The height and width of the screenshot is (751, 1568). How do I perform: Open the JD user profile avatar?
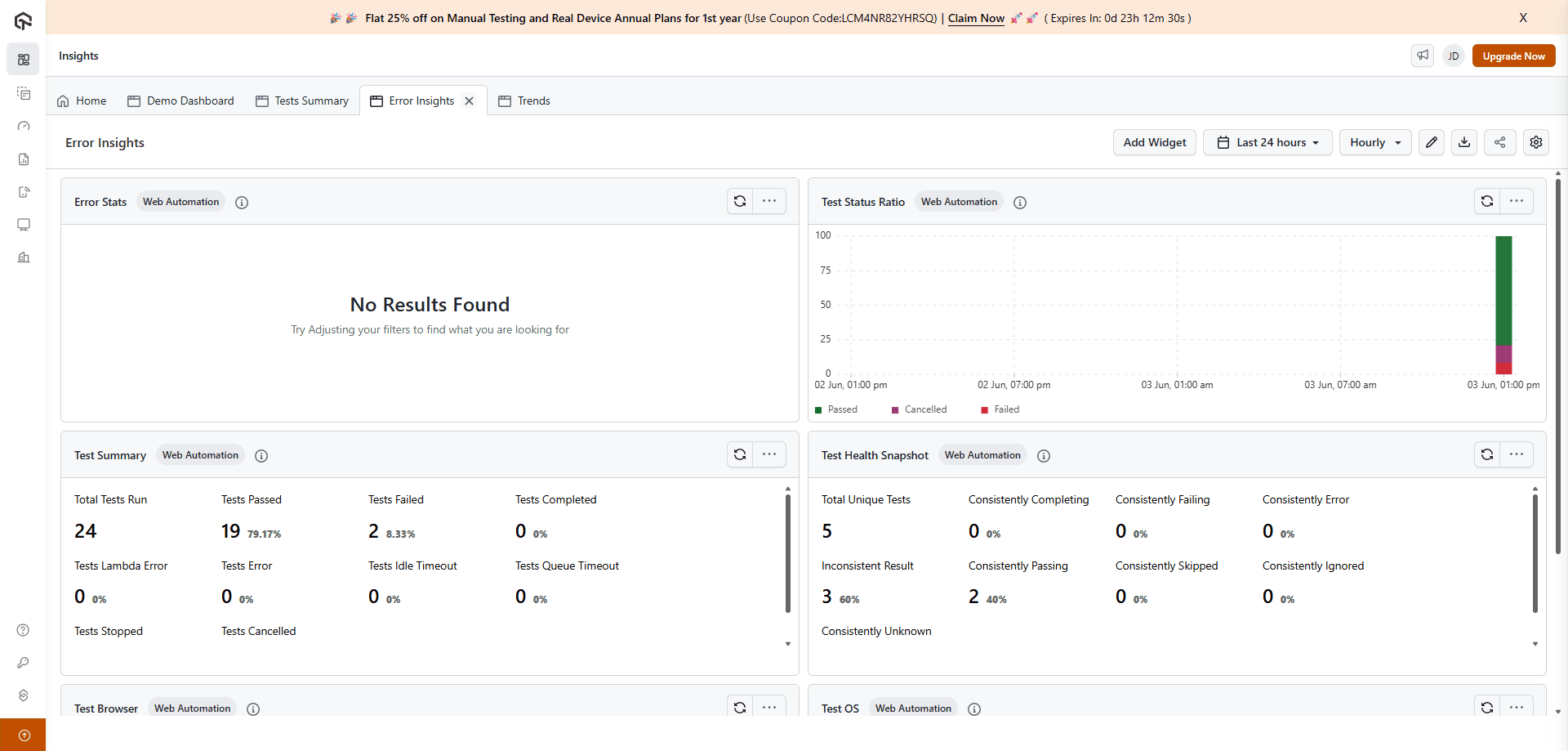pyautogui.click(x=1454, y=56)
